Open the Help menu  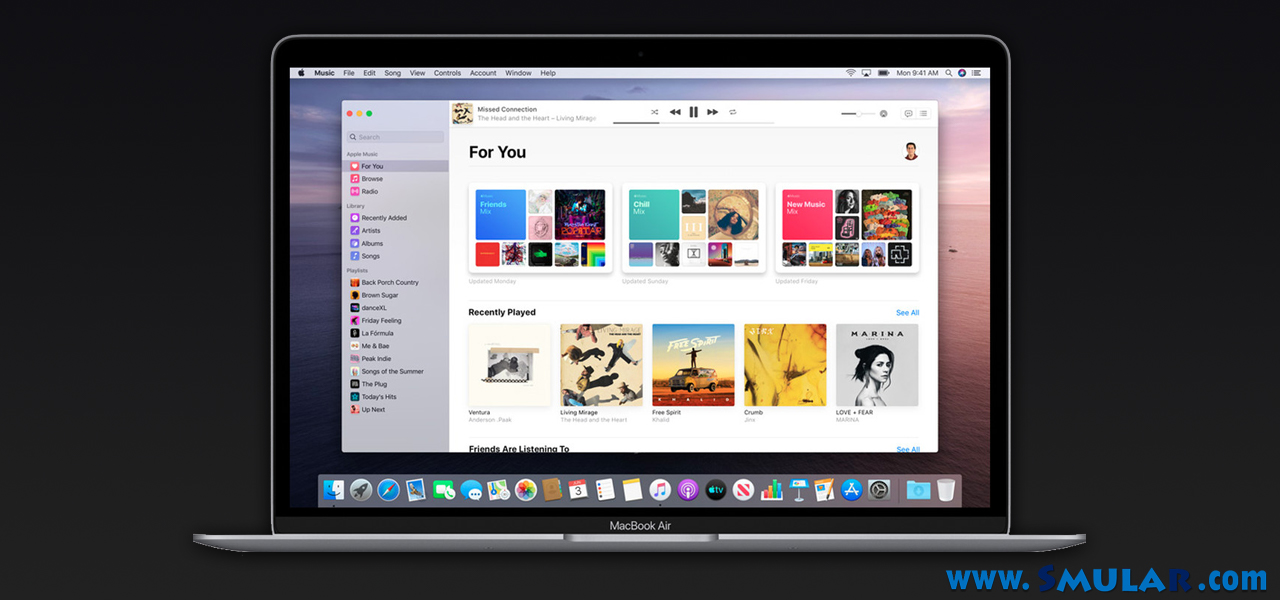click(x=548, y=73)
